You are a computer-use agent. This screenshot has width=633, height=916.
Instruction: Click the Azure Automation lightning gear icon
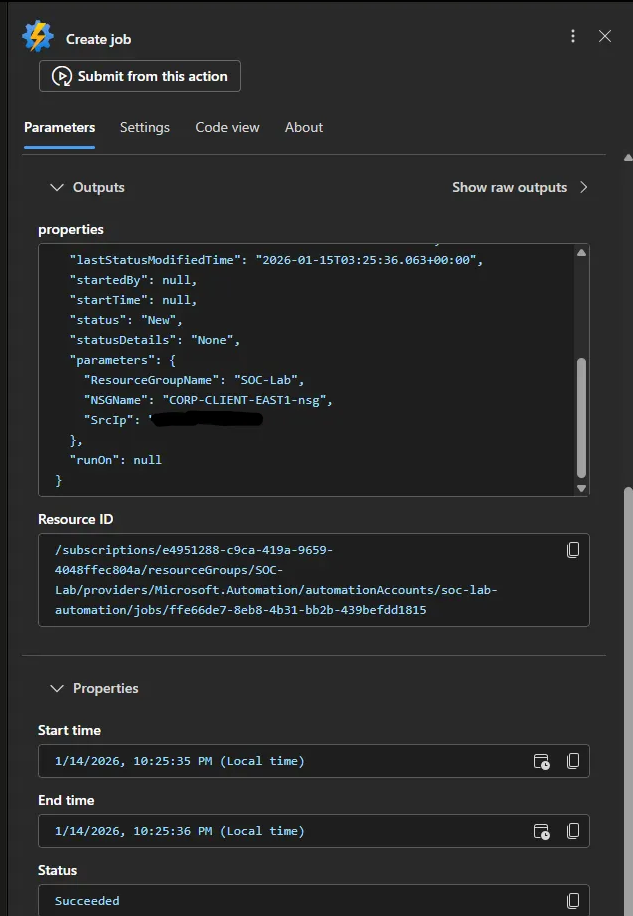[38, 37]
